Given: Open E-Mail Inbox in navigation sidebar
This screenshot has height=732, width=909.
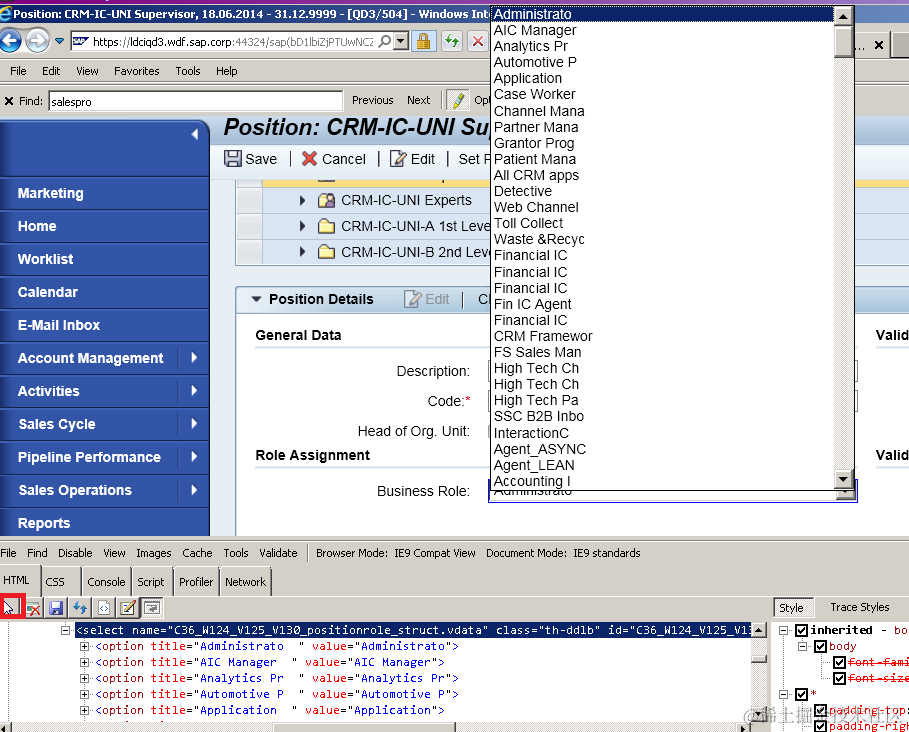Looking at the screenshot, I should 104,325.
